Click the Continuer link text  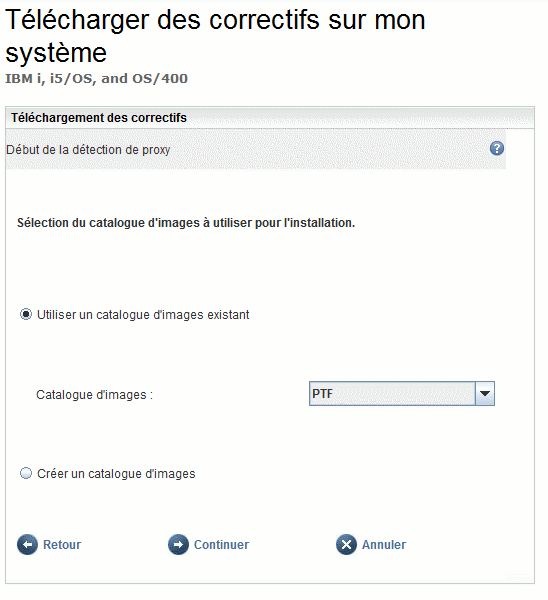click(221, 545)
